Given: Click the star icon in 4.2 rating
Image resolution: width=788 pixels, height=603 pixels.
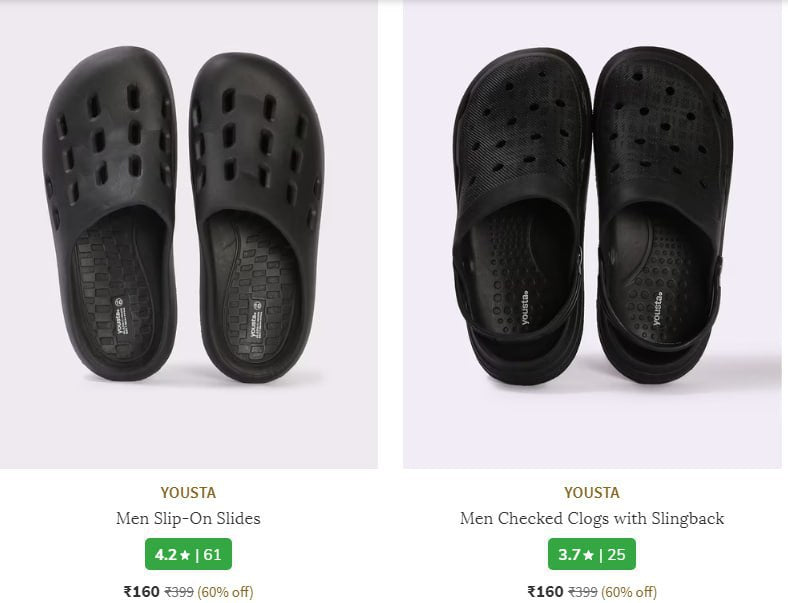Looking at the screenshot, I should [184, 554].
